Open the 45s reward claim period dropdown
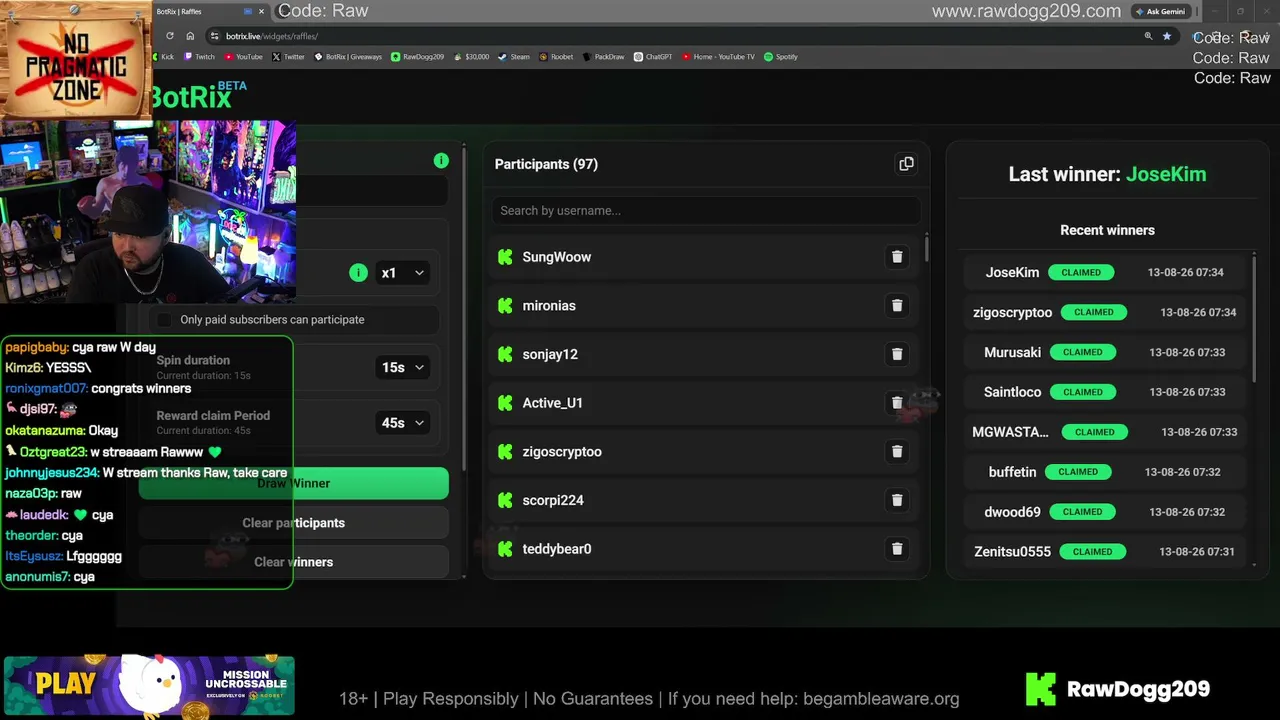The height and width of the screenshot is (720, 1280). 402,423
